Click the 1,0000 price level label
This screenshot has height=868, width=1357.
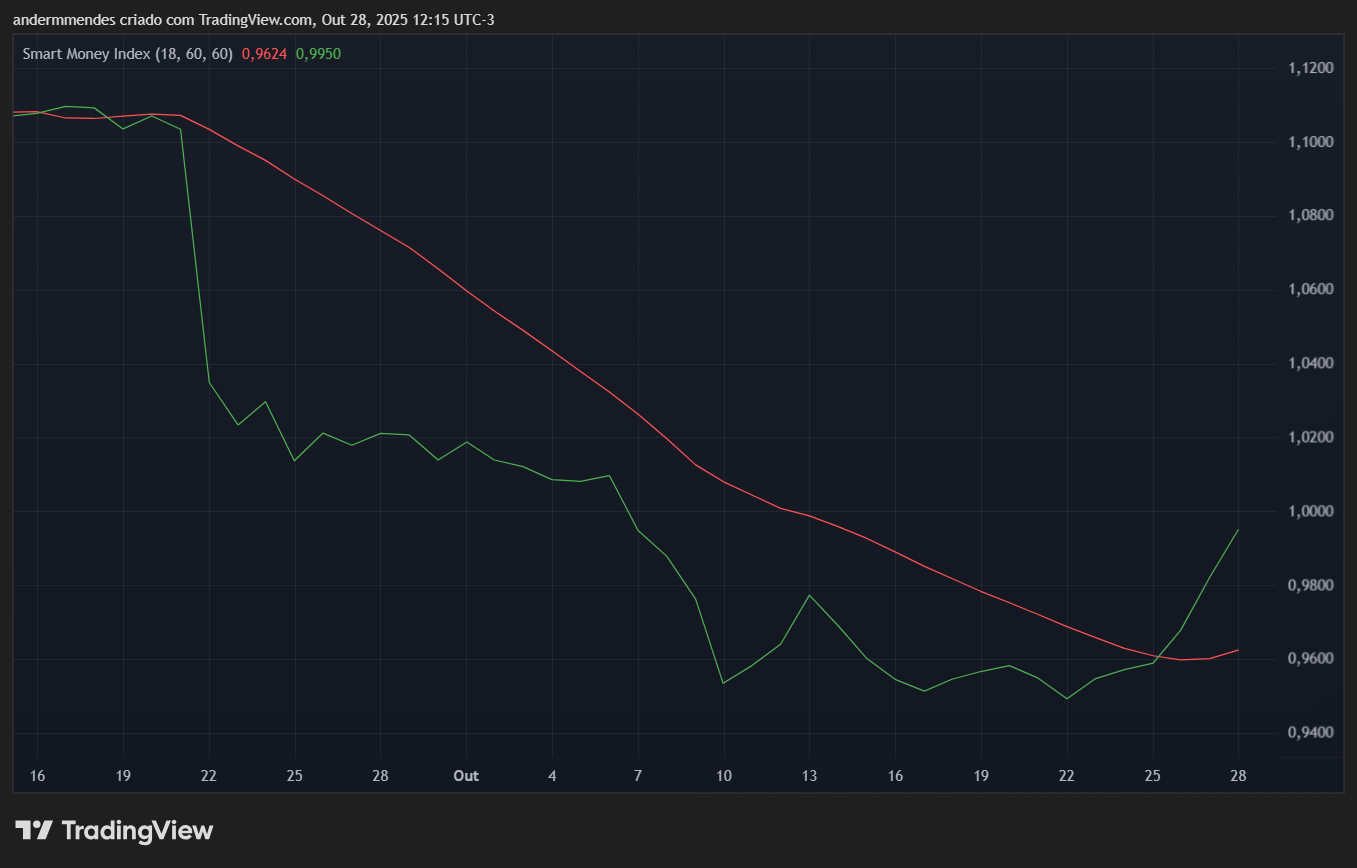1310,510
